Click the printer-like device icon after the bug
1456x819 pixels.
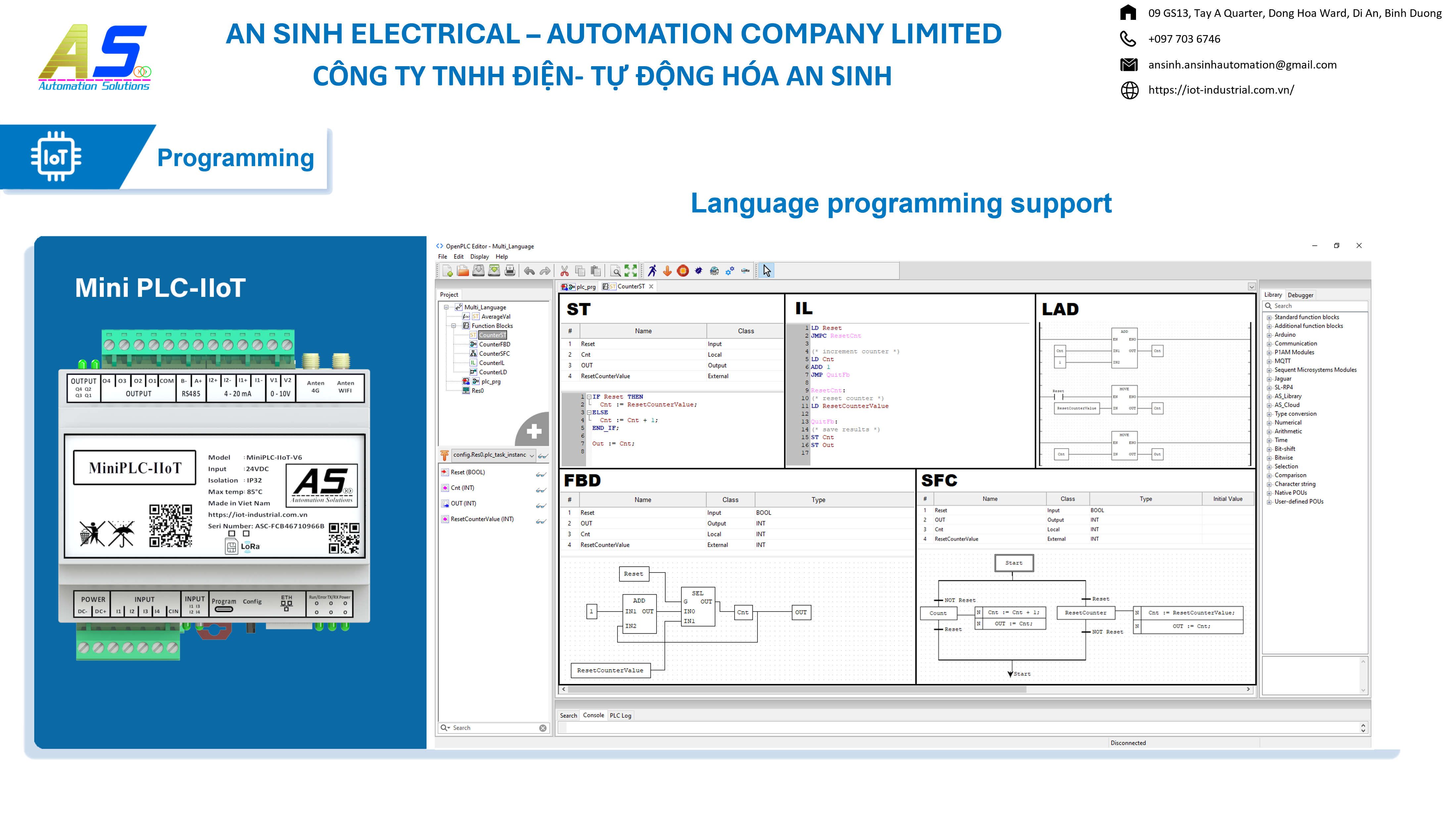[714, 271]
